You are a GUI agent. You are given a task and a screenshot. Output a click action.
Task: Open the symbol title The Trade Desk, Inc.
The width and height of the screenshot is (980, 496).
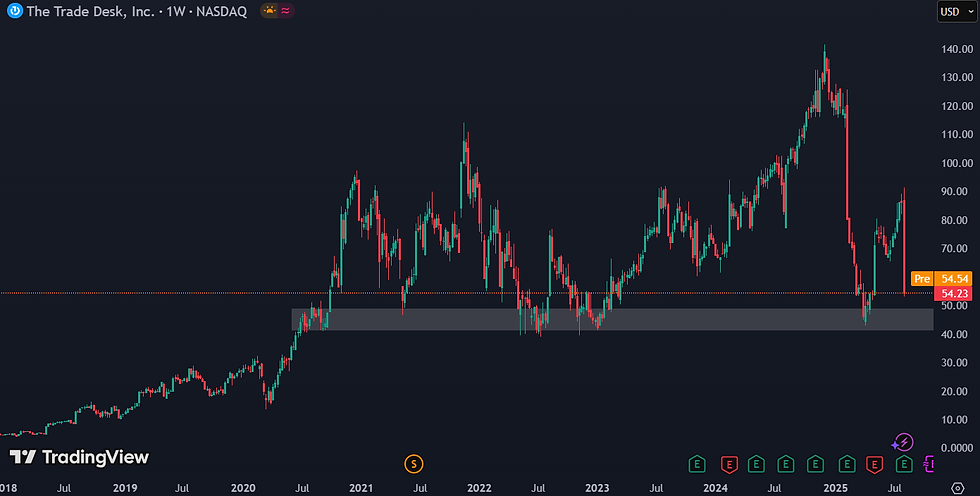click(x=90, y=11)
